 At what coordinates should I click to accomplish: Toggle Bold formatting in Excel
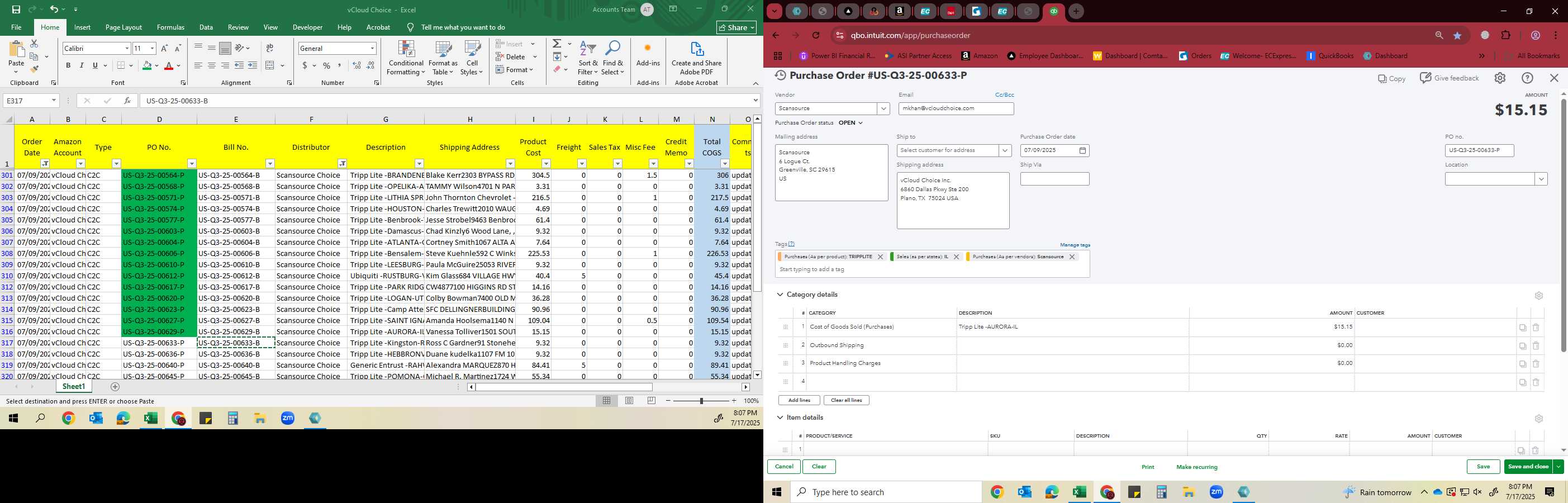(x=68, y=65)
